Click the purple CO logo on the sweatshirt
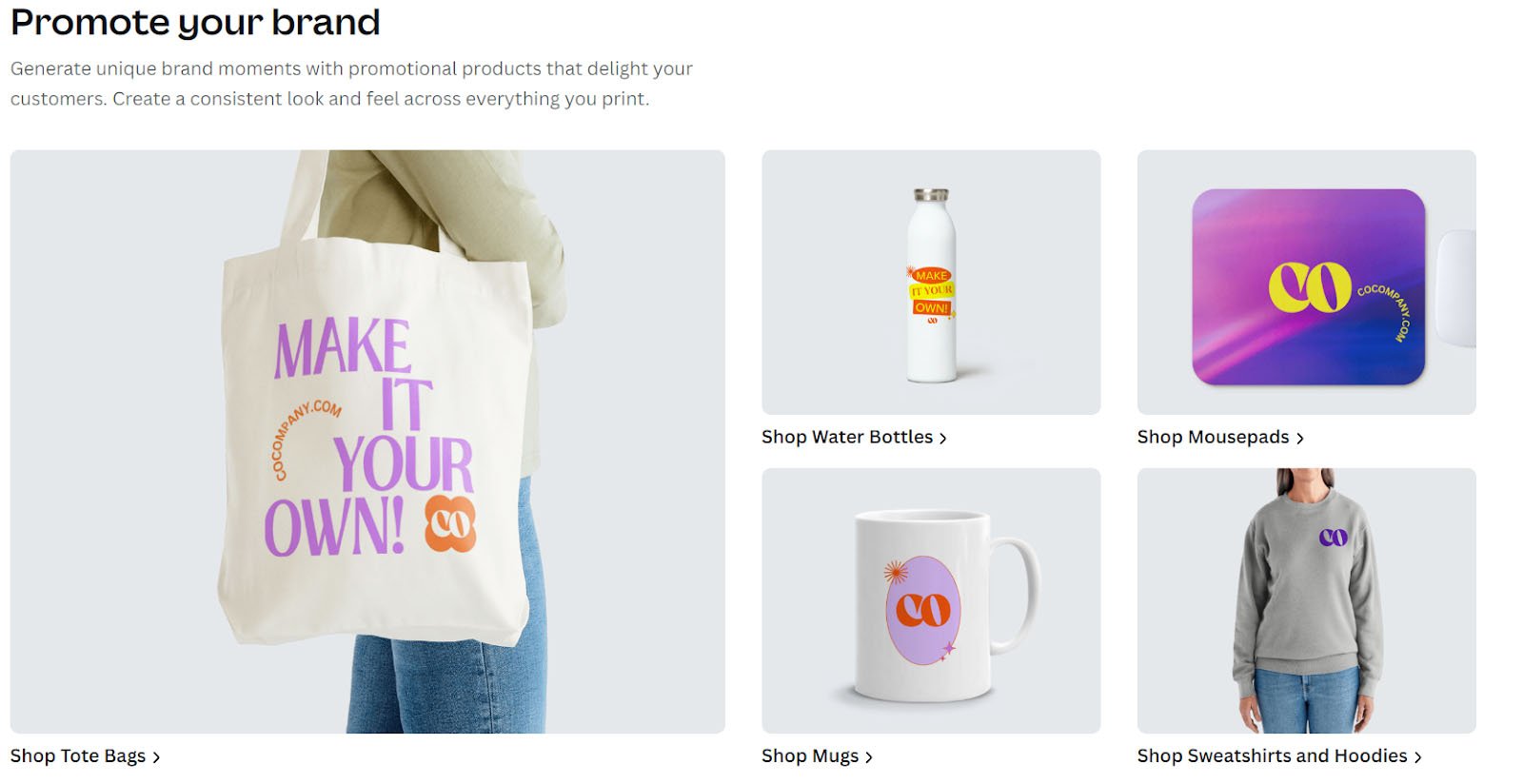Viewport: 1523px width, 784px height. pyautogui.click(x=1333, y=538)
